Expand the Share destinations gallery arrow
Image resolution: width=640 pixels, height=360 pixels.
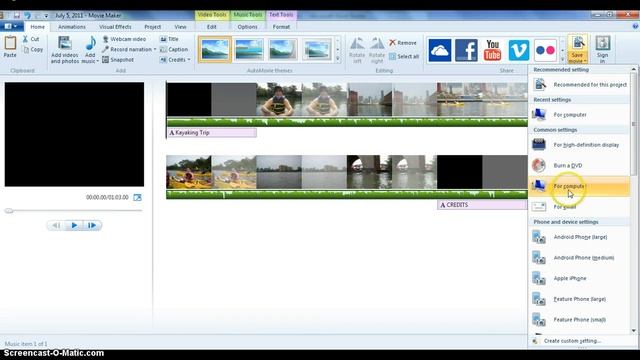(x=562, y=60)
